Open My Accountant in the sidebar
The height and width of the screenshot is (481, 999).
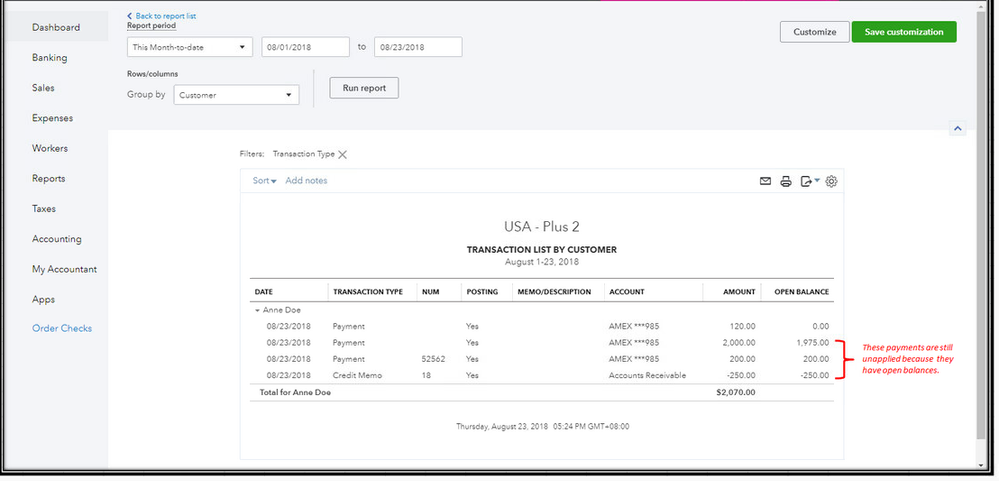(64, 269)
